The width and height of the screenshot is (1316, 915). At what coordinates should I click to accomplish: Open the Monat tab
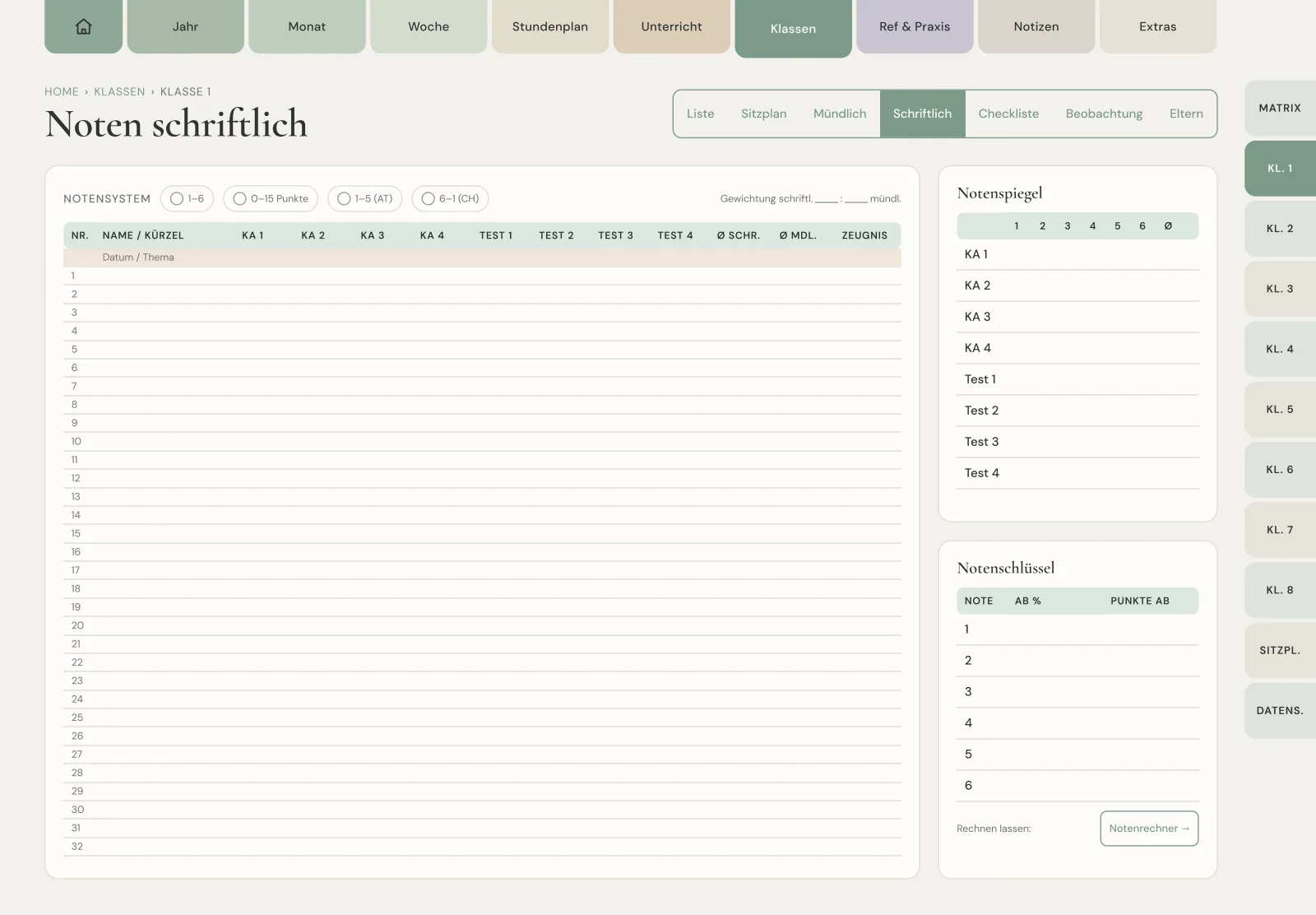coord(307,26)
